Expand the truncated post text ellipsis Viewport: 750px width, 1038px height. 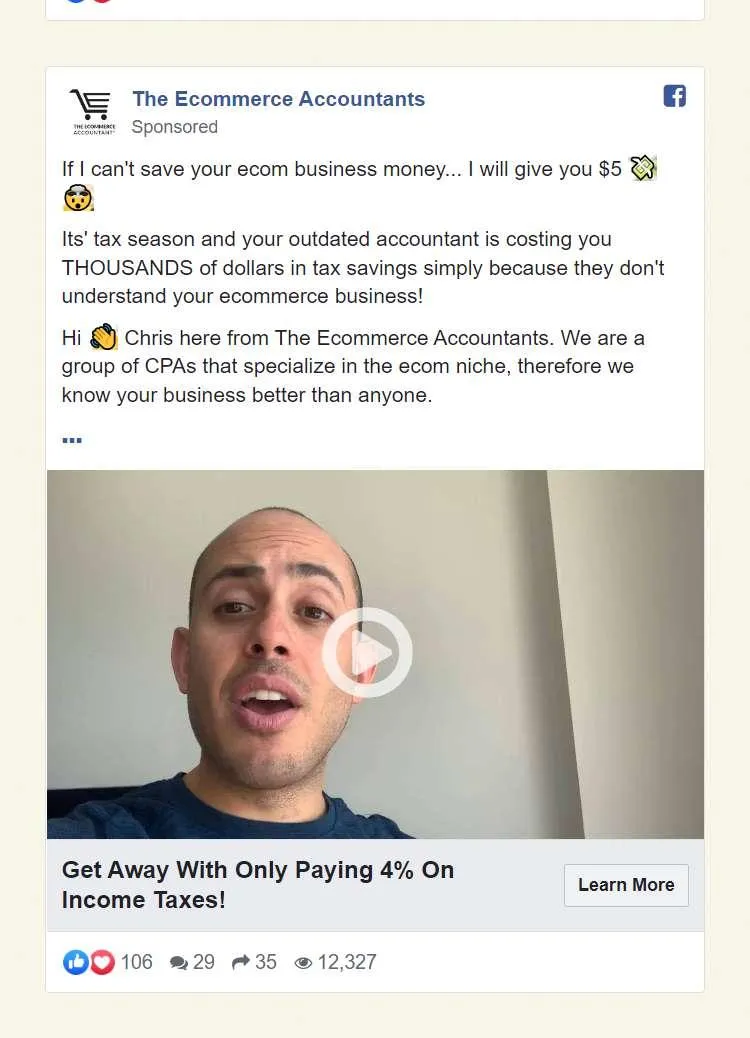click(71, 440)
